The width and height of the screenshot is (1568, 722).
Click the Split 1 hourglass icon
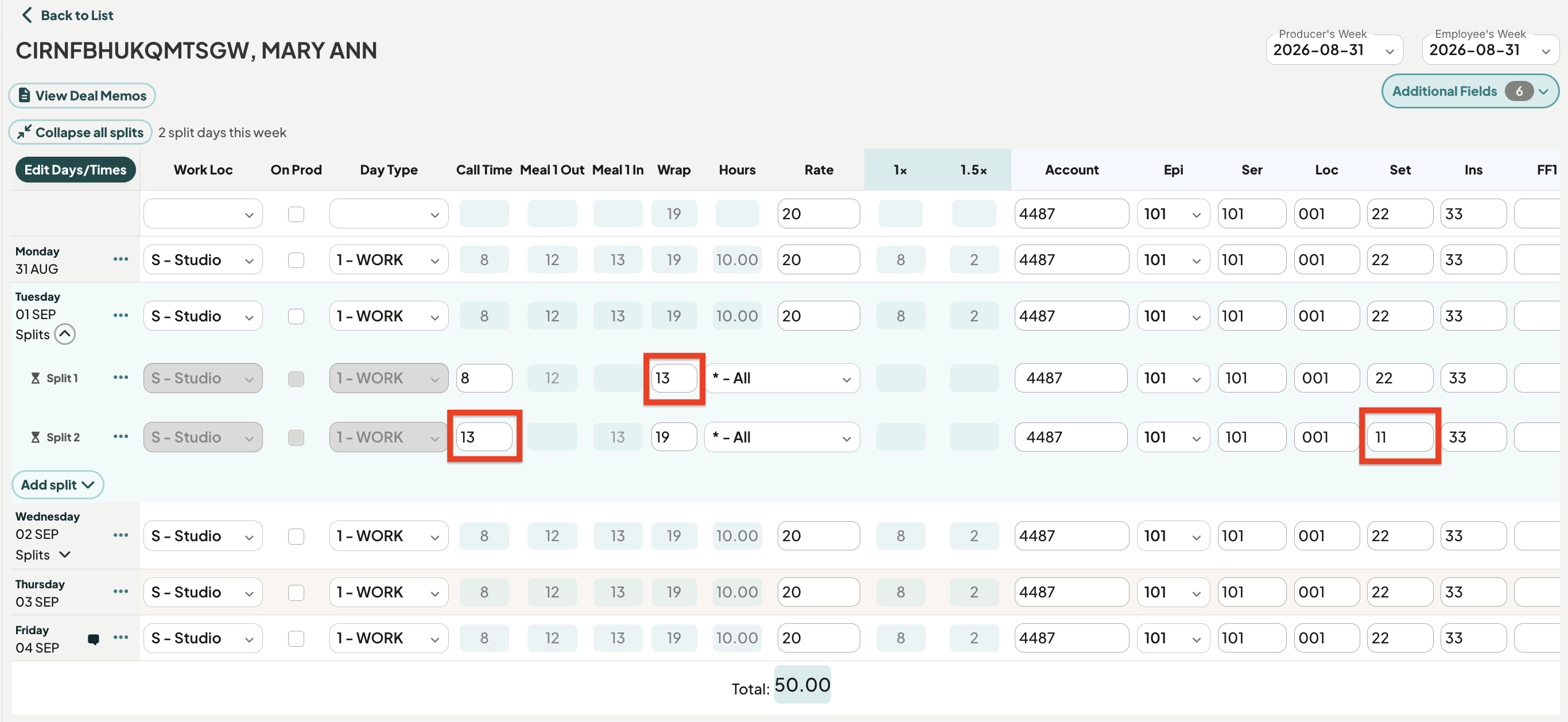click(x=36, y=378)
